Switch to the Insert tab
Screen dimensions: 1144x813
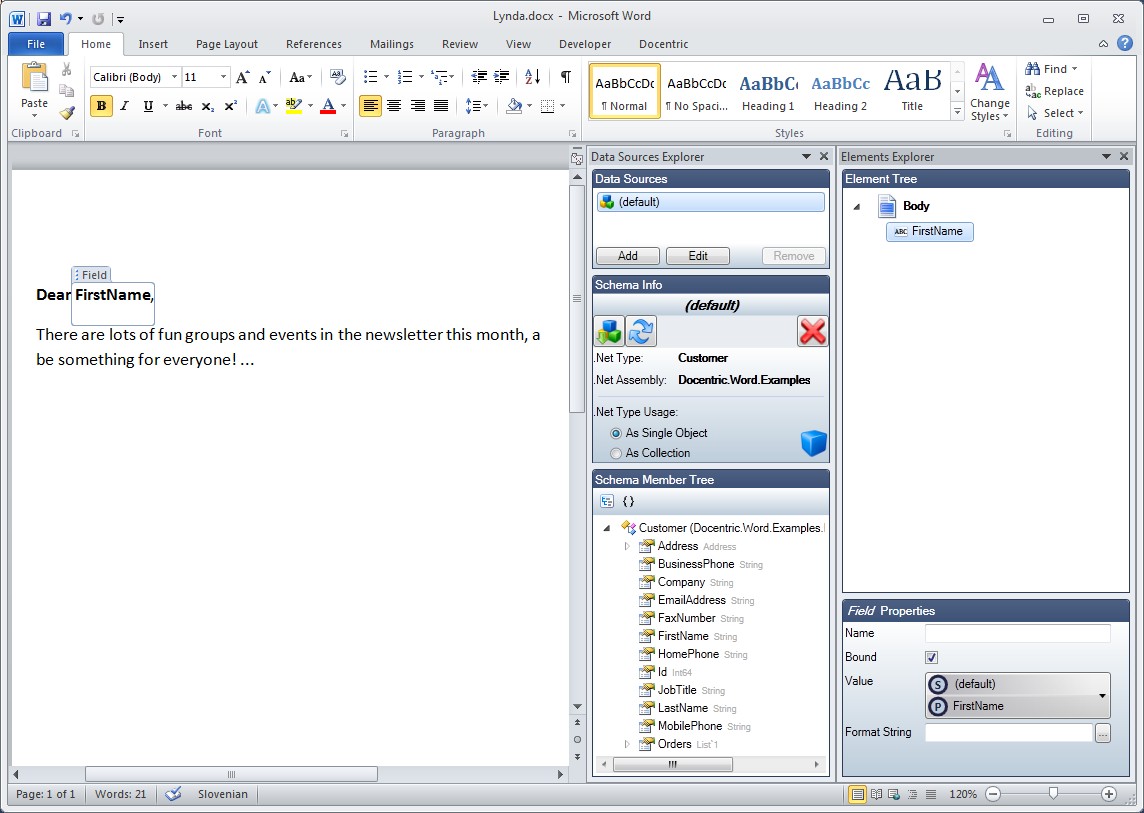coord(153,44)
